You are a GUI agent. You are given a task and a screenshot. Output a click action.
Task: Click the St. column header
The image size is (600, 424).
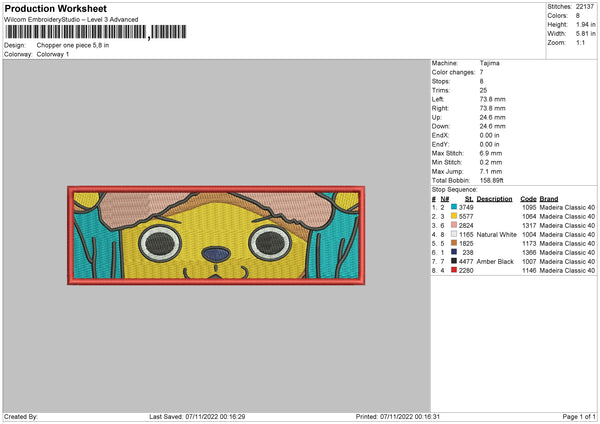point(470,198)
